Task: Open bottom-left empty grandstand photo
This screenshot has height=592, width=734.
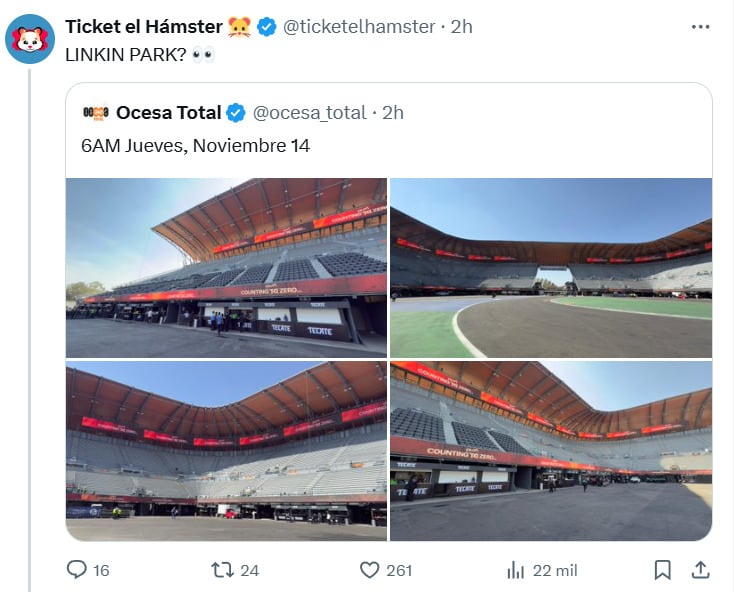Action: pos(226,451)
